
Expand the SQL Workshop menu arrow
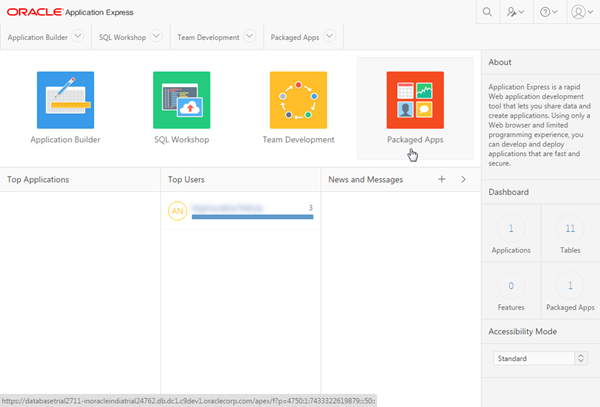click(156, 36)
